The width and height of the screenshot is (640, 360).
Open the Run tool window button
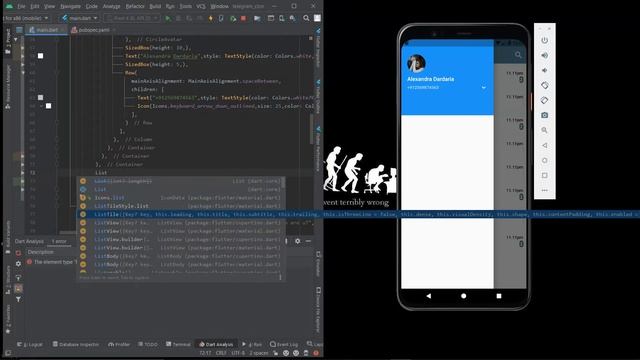252,344
